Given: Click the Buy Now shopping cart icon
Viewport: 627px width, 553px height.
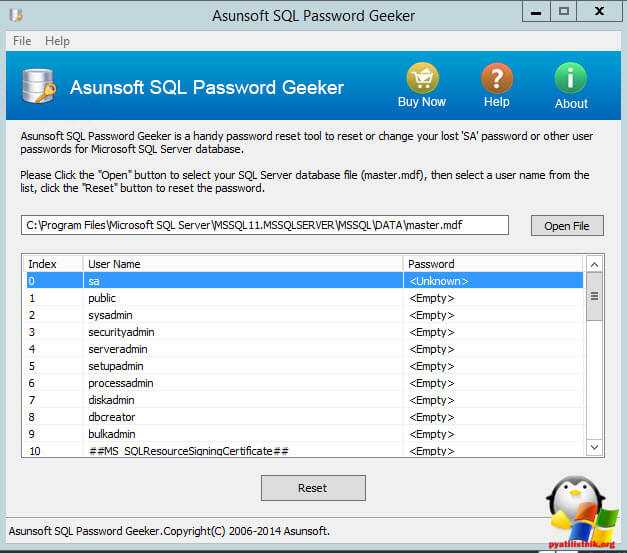Looking at the screenshot, I should pos(421,78).
